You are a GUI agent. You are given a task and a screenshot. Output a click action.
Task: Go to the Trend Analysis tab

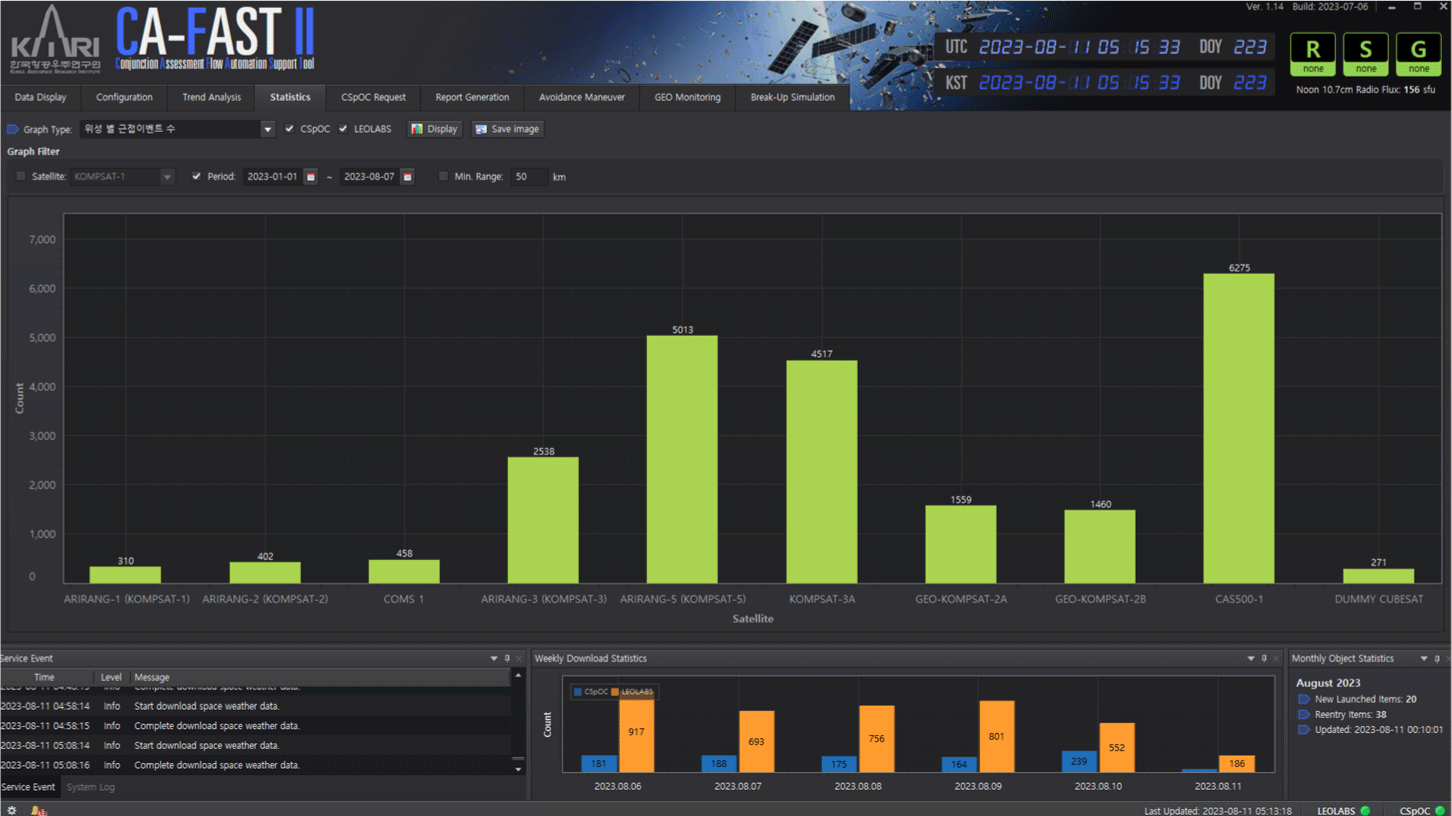click(211, 97)
